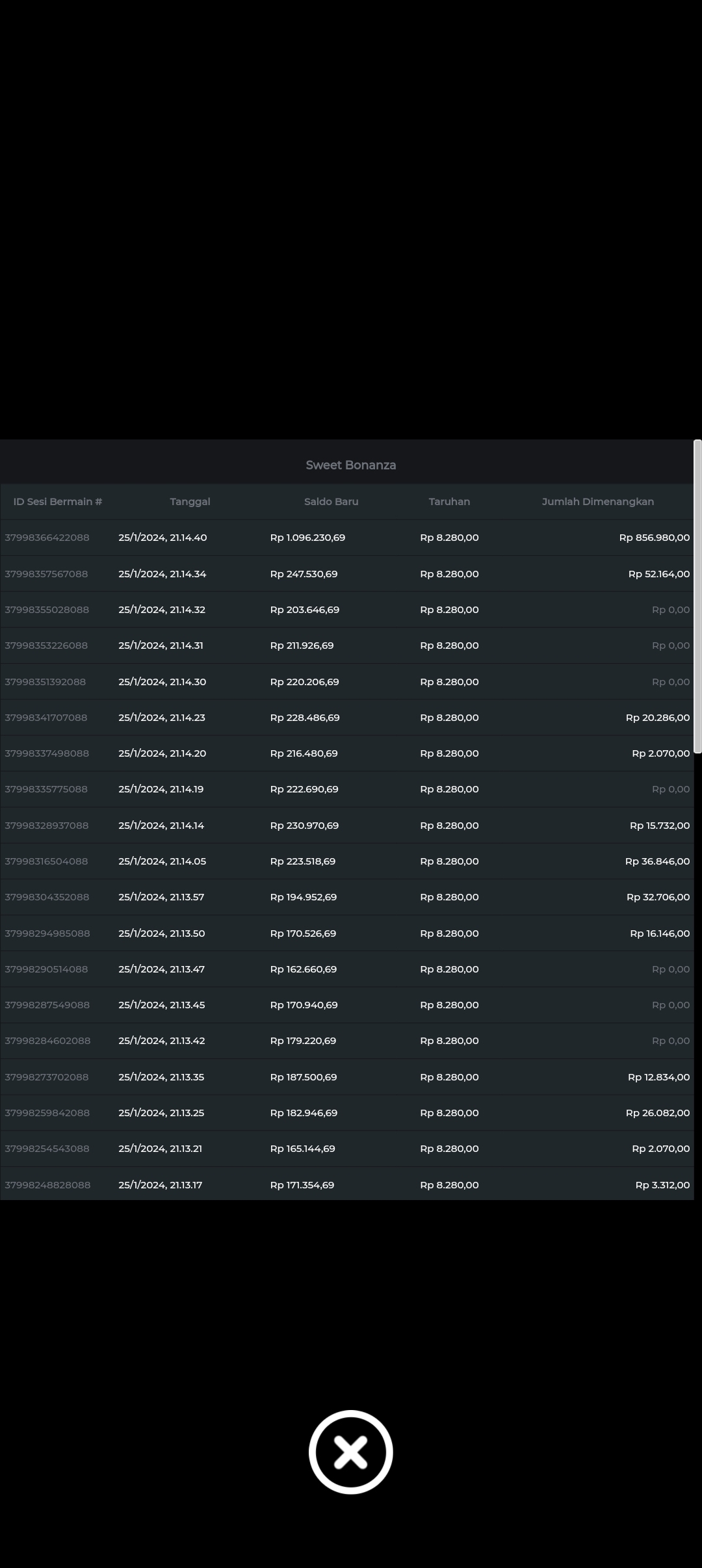
Task: Click the Rp 32.706,00 winning amount
Action: click(x=658, y=897)
